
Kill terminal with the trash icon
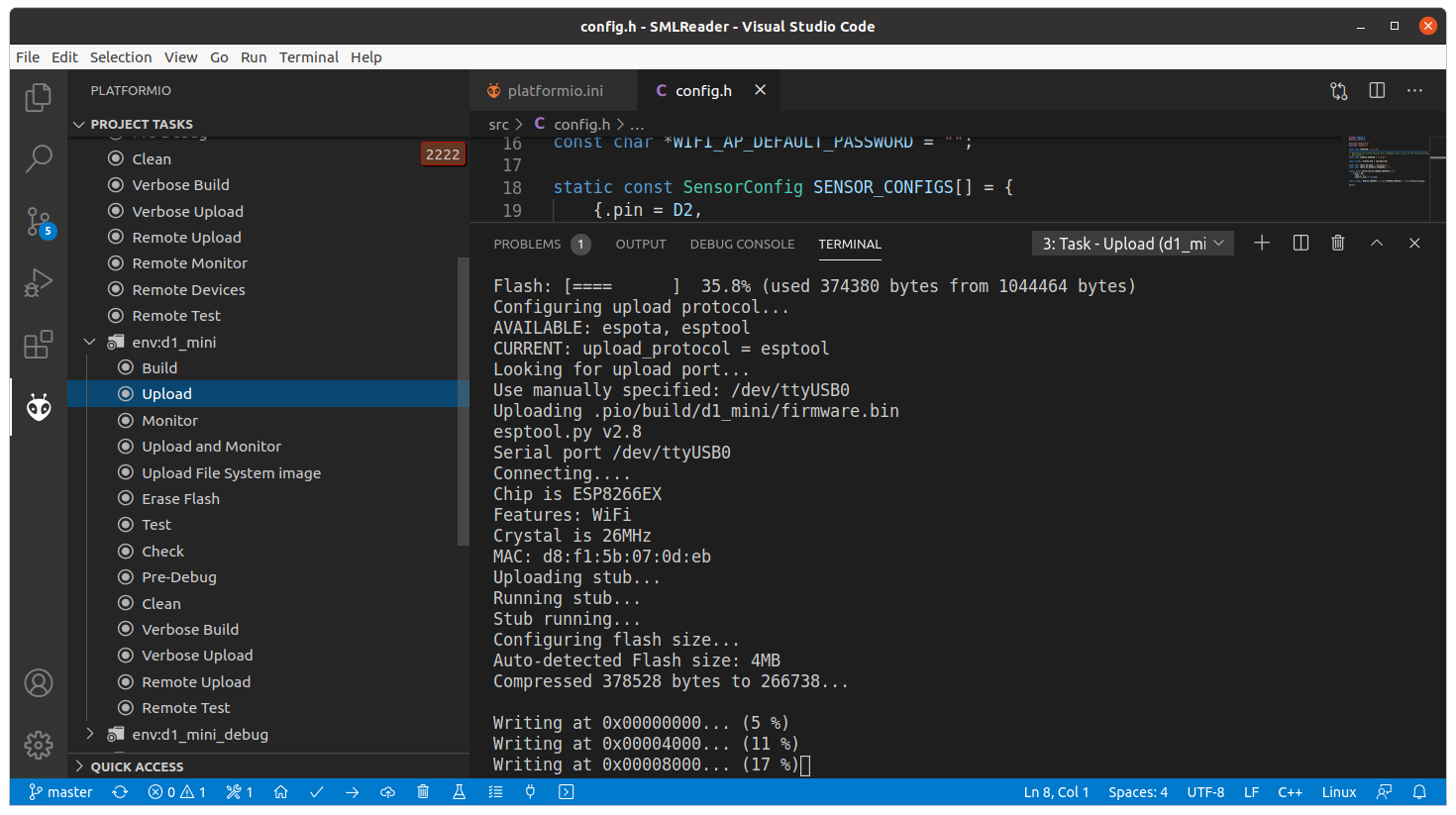[1338, 244]
